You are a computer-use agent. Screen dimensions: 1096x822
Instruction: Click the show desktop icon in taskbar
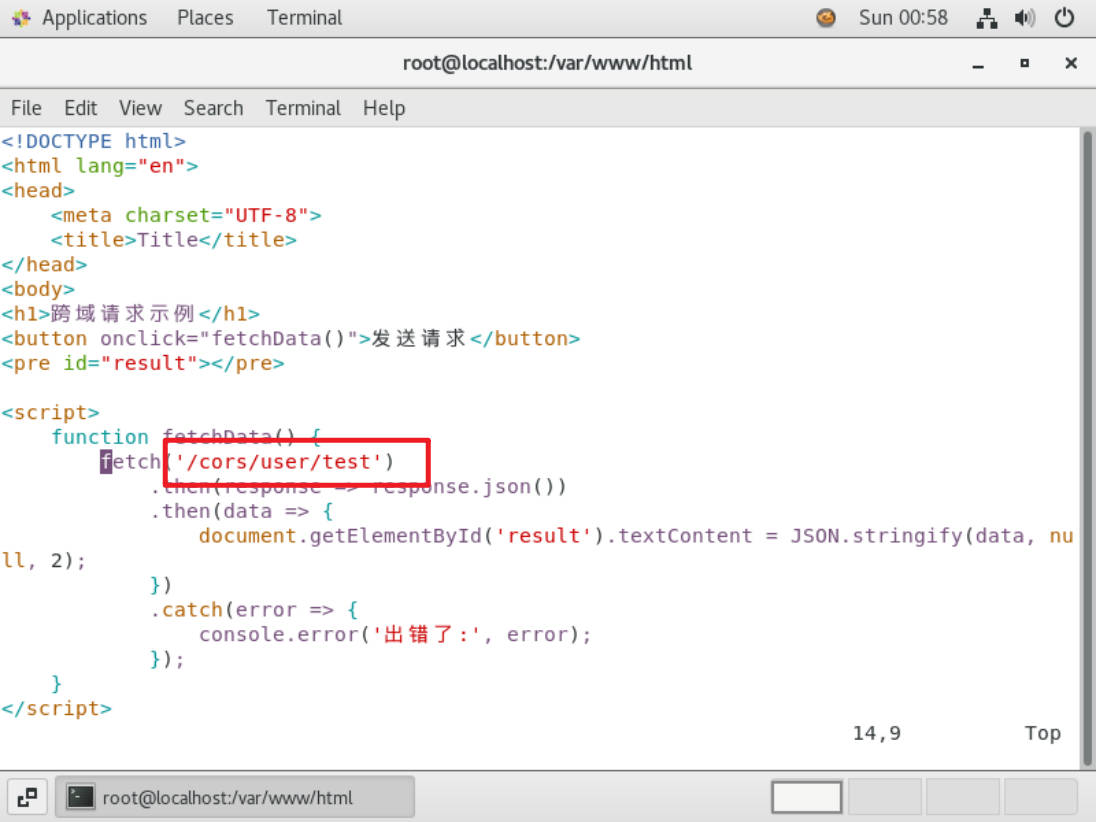tap(27, 797)
